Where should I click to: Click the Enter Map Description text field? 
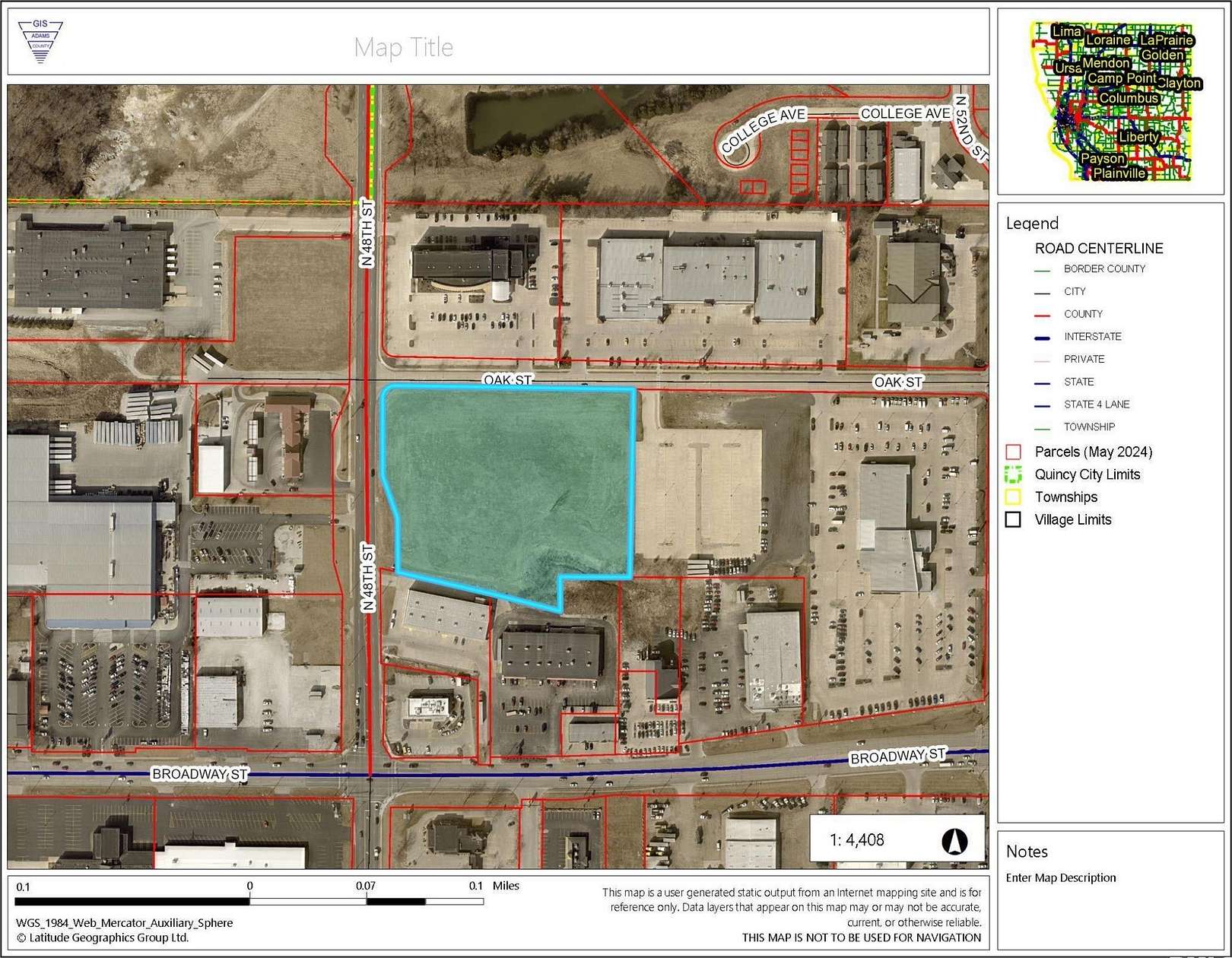[1061, 877]
